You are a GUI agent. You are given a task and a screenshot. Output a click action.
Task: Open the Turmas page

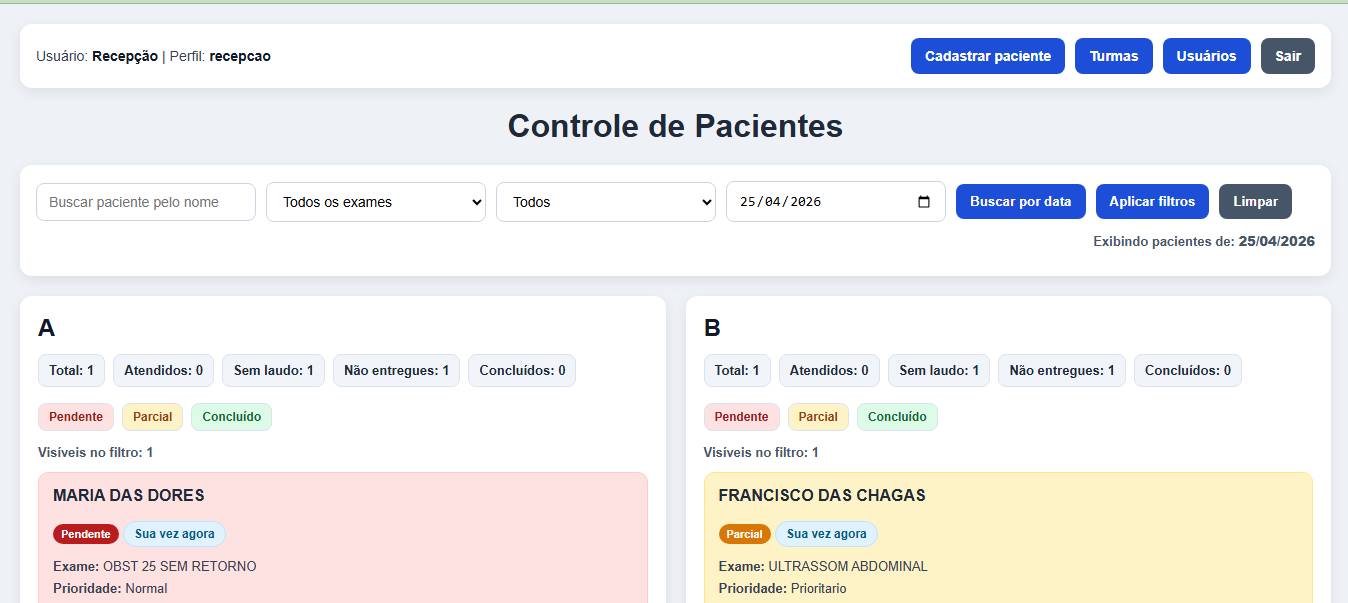[1114, 56]
